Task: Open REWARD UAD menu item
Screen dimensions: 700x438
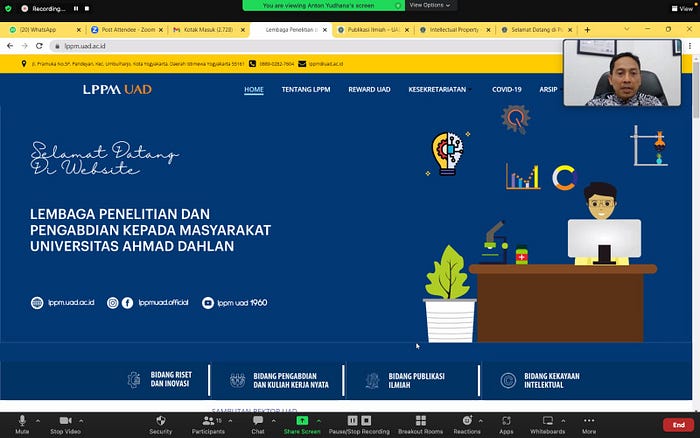Action: (x=369, y=89)
